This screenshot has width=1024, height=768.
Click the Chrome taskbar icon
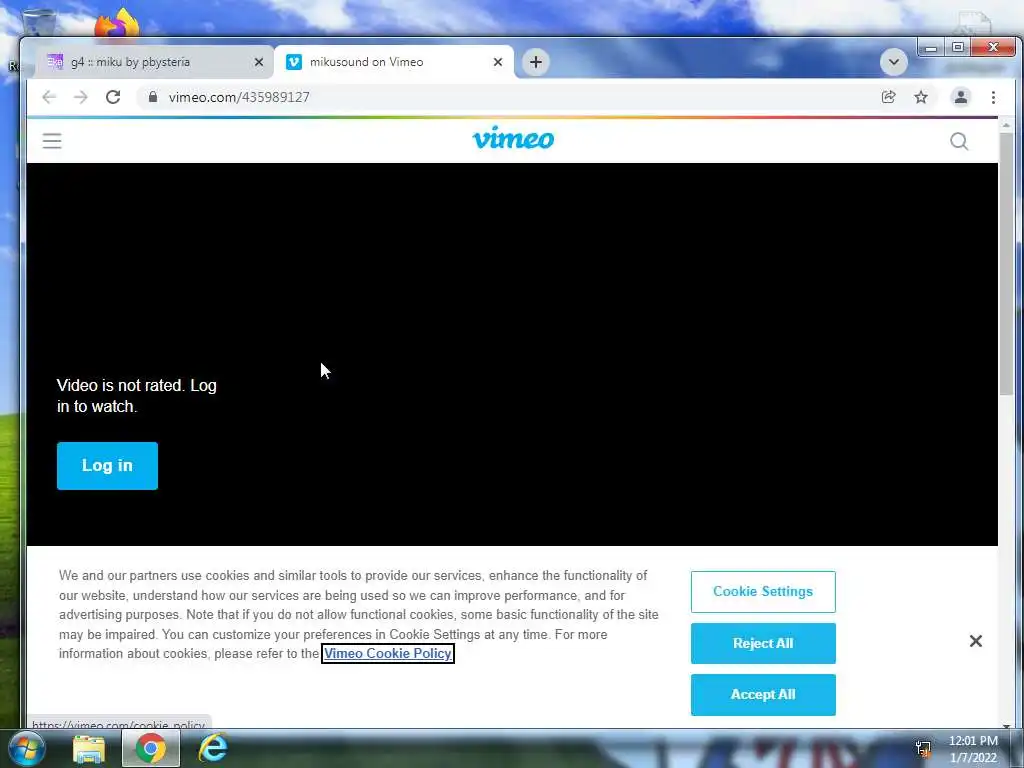click(151, 749)
